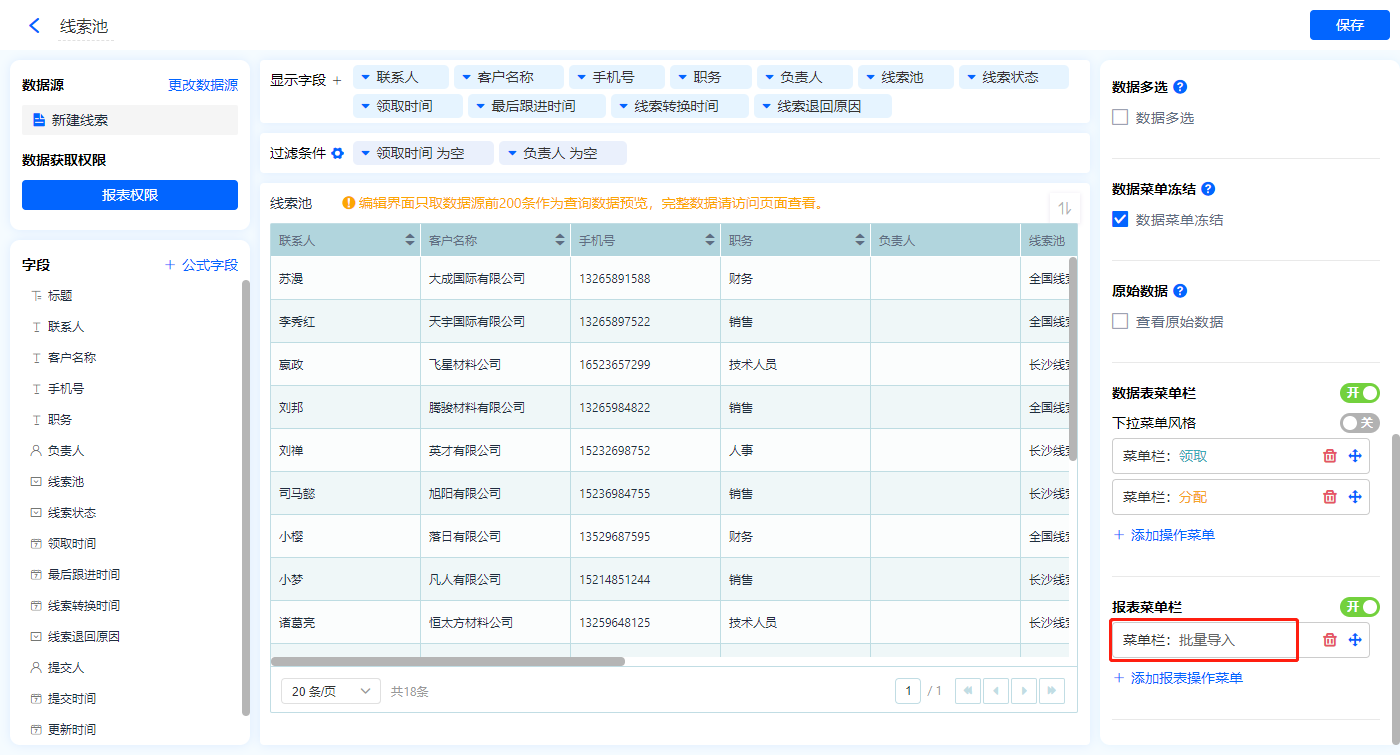Click the help icon beside 数据多选
This screenshot has width=1400, height=755.
point(1179,87)
